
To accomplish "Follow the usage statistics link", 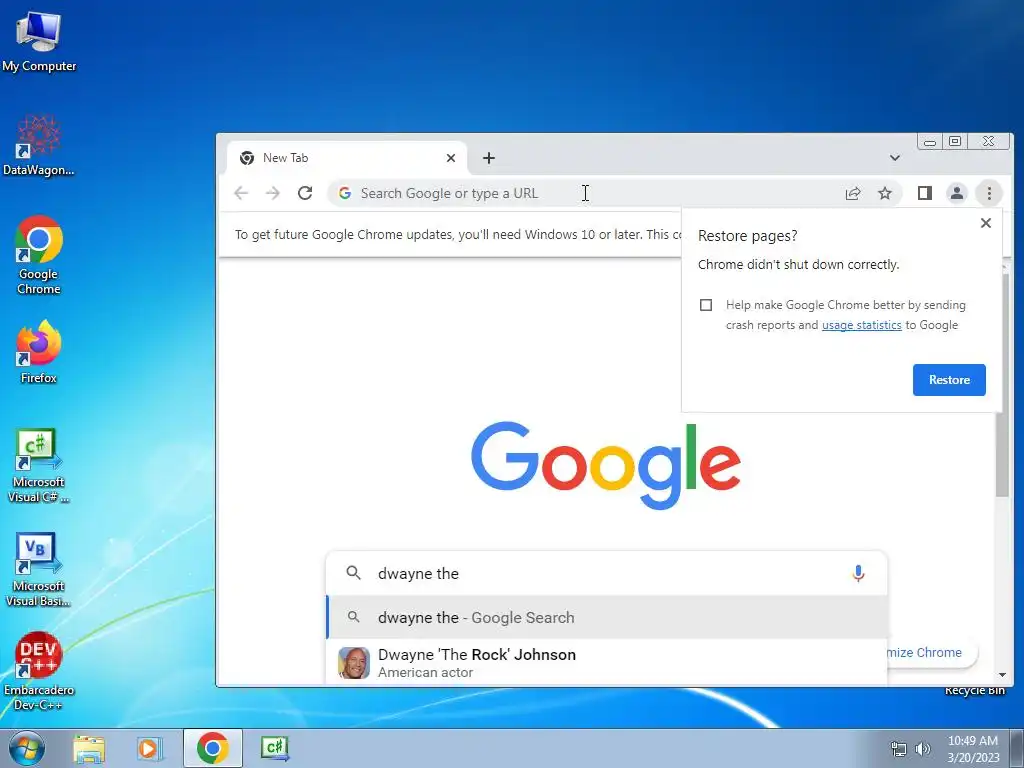I will click(x=861, y=325).
